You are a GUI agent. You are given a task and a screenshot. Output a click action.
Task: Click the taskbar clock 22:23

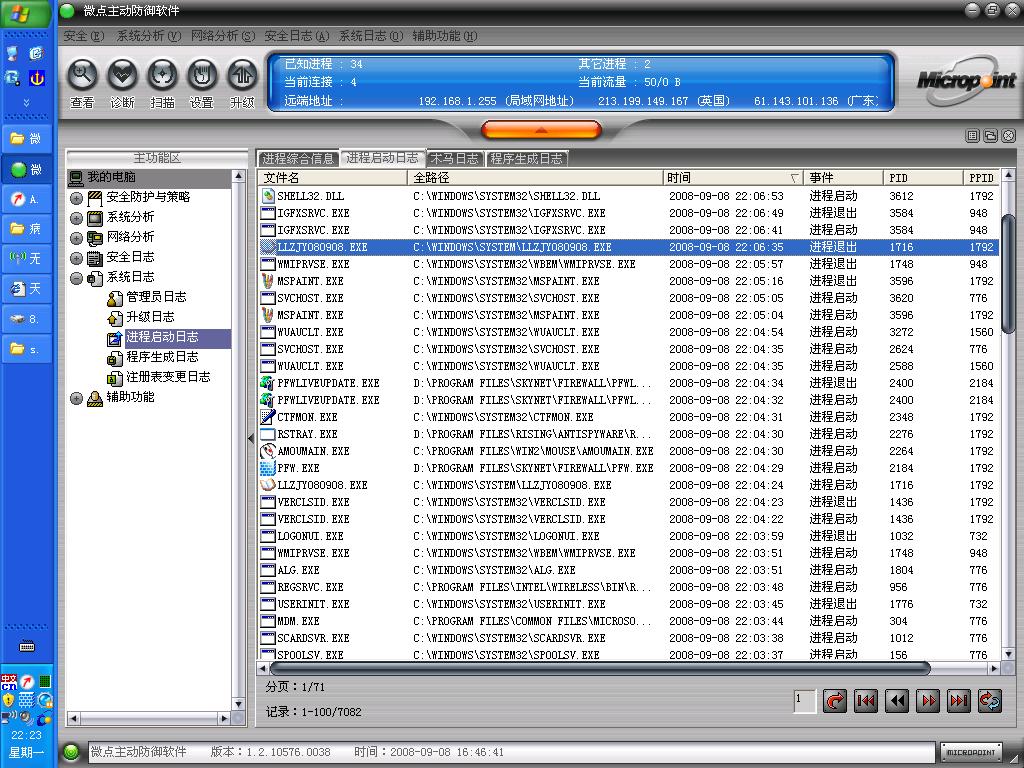pyautogui.click(x=26, y=735)
